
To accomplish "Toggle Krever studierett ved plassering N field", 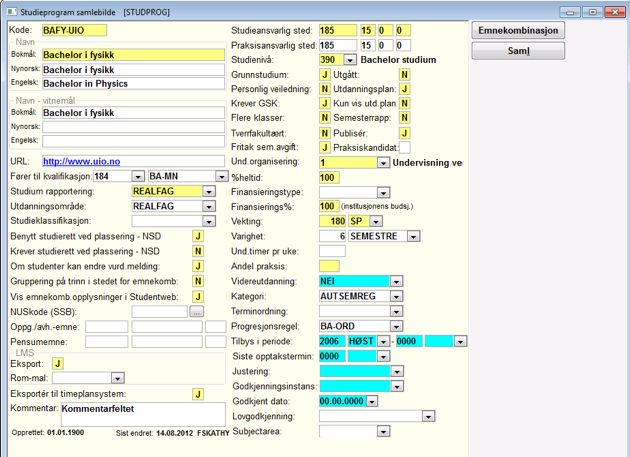I will click(x=198, y=251).
